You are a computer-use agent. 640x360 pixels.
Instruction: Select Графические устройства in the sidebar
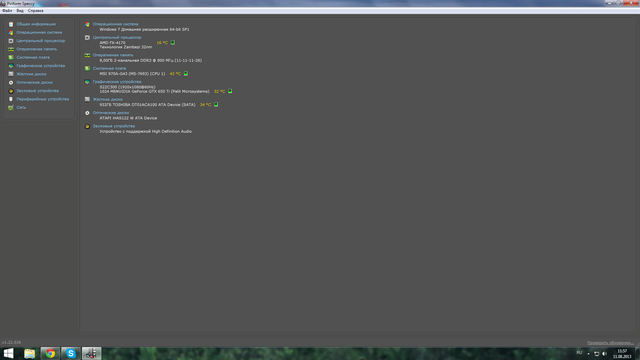41,66
